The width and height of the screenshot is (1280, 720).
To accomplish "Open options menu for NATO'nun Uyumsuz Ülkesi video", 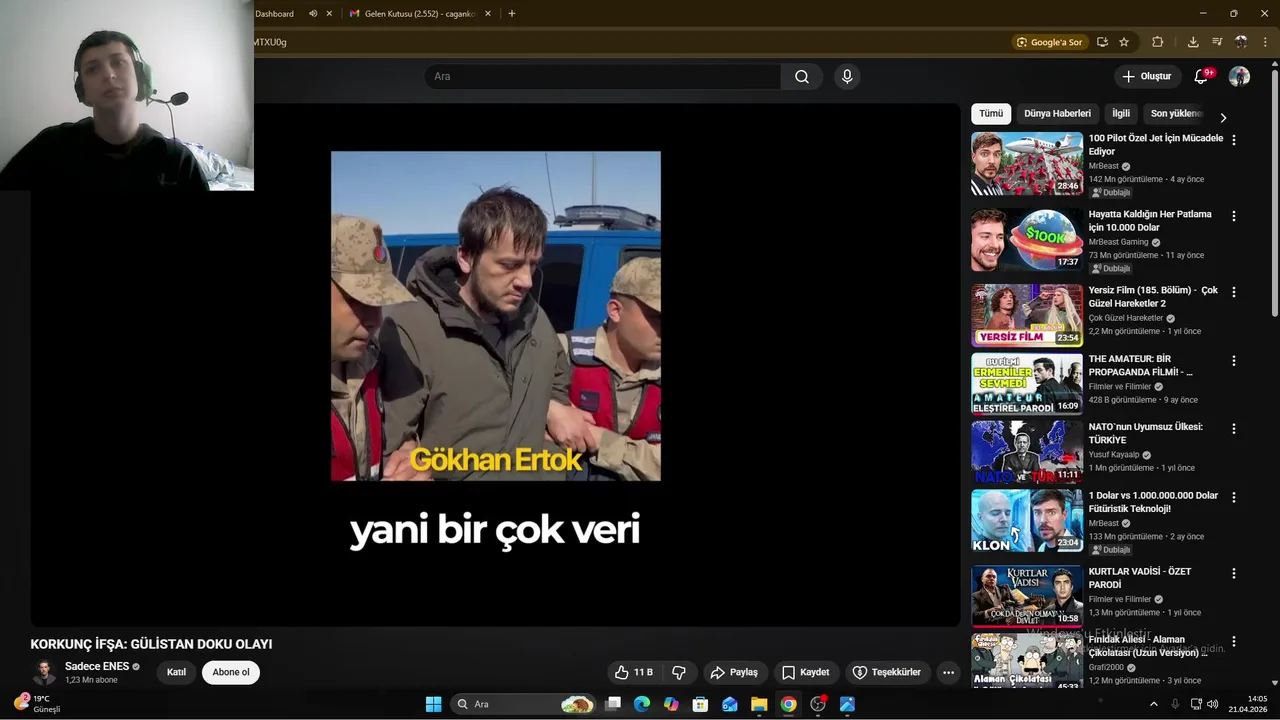I will (1233, 428).
